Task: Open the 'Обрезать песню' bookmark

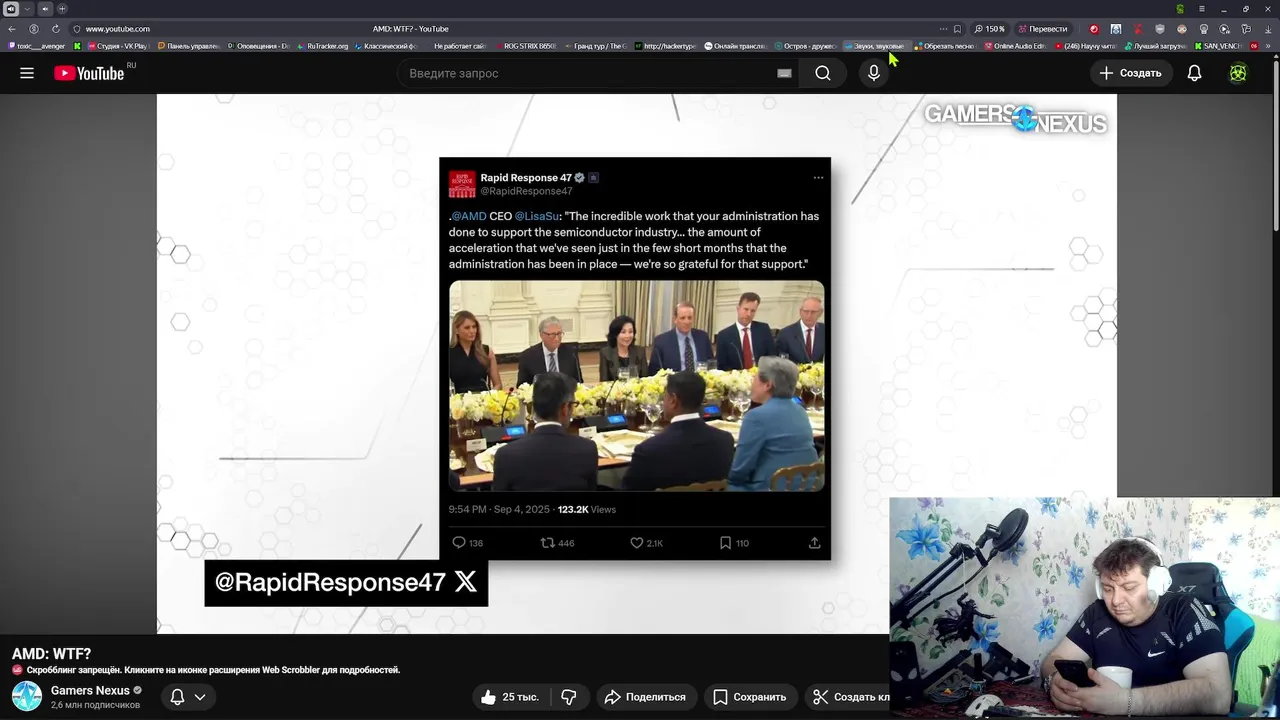Action: [944, 46]
